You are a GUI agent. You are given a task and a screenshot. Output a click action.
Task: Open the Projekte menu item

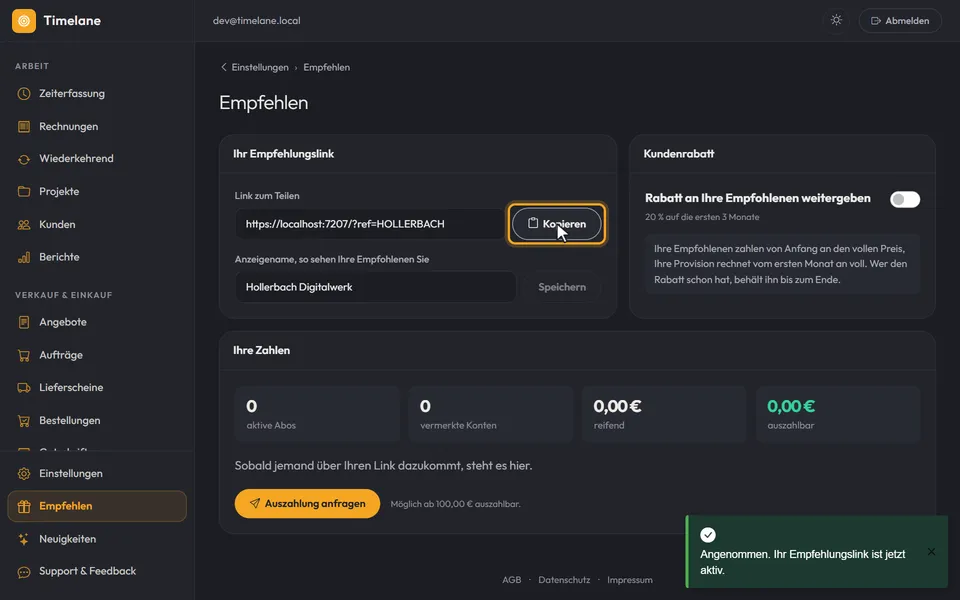pos(97,192)
